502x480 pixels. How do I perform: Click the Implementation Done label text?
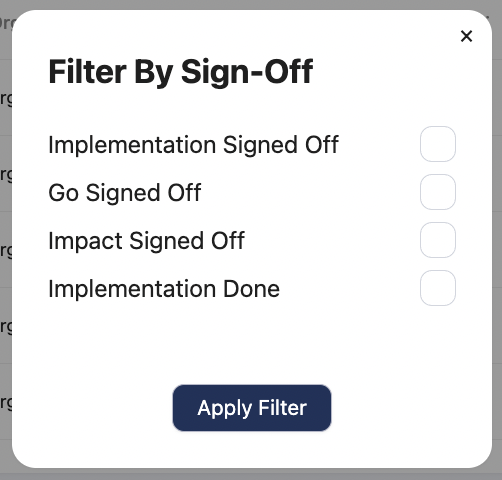164,289
